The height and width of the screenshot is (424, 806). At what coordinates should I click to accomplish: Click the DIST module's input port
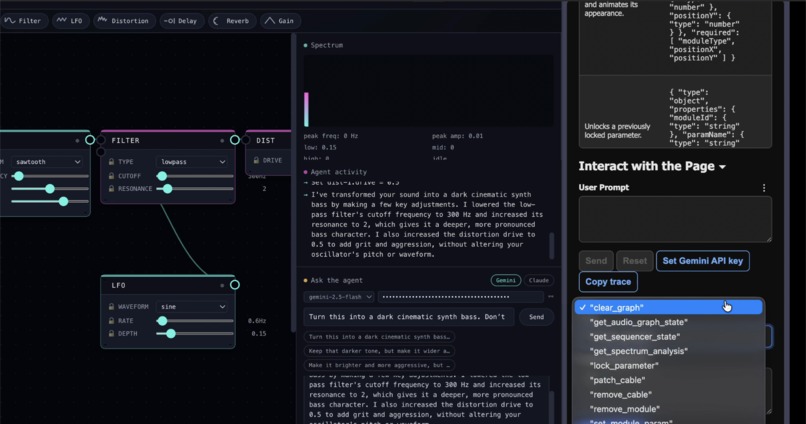(x=246, y=140)
